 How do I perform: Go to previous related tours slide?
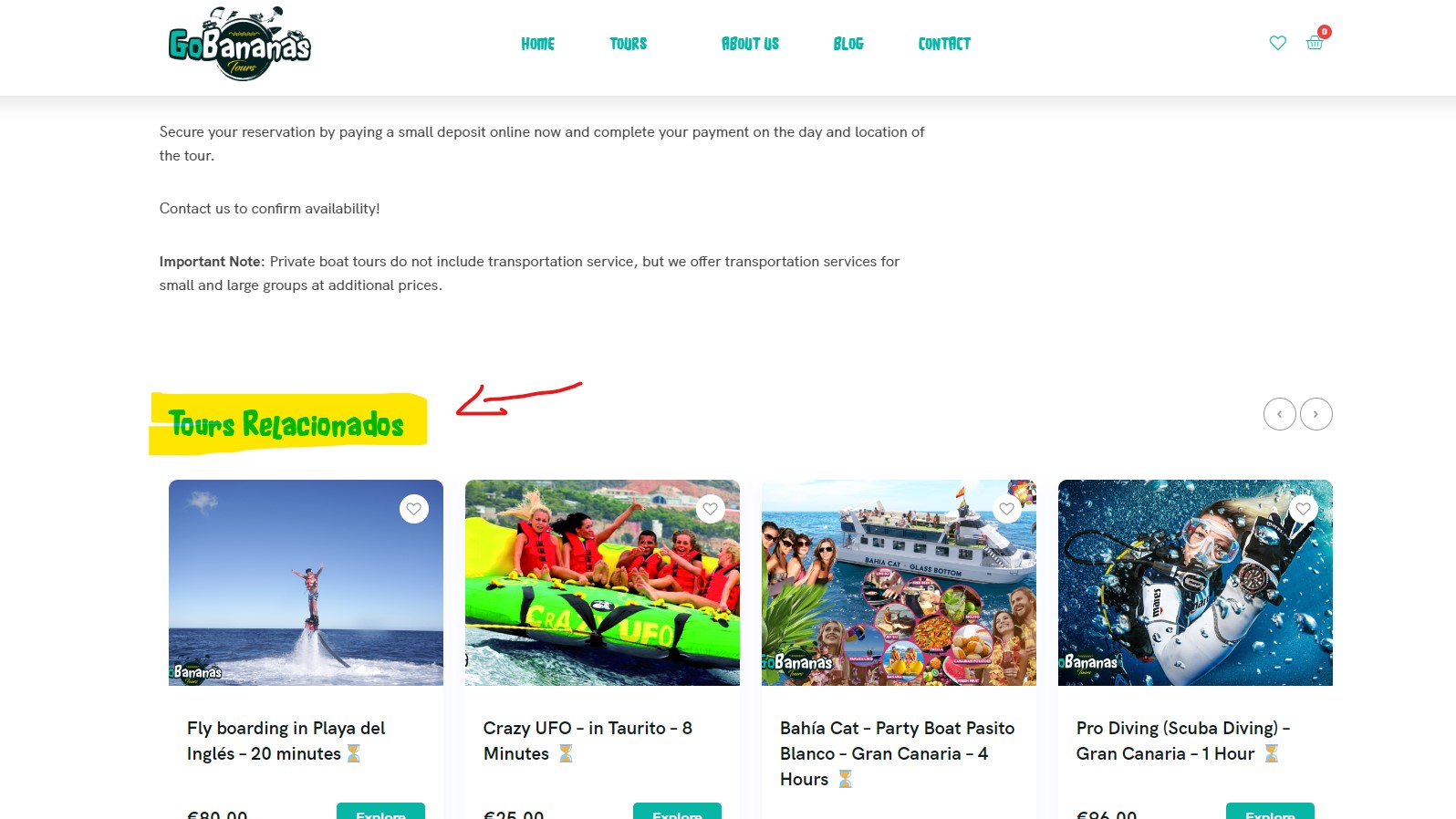click(1280, 414)
